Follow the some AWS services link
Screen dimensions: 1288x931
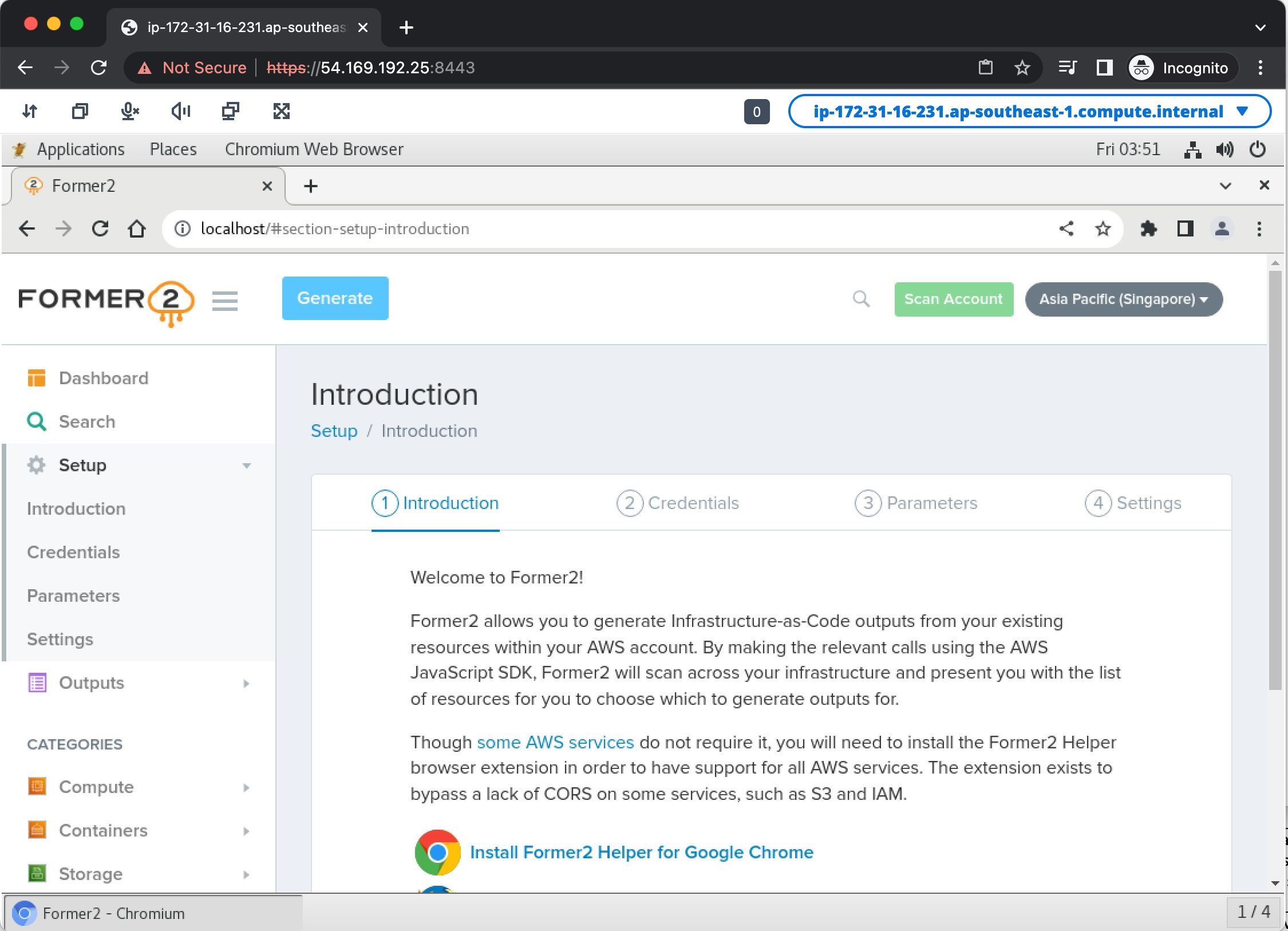[555, 742]
